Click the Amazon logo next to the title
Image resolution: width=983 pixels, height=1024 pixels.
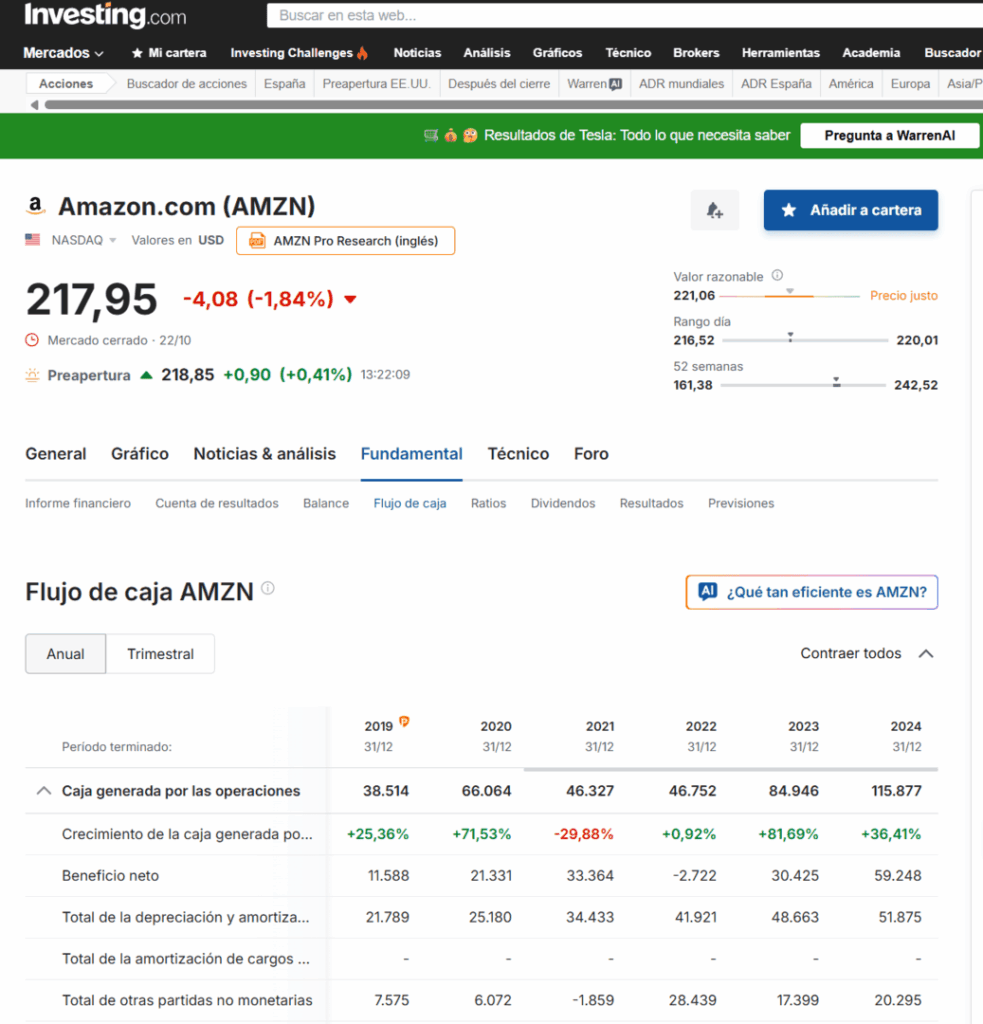tap(36, 207)
